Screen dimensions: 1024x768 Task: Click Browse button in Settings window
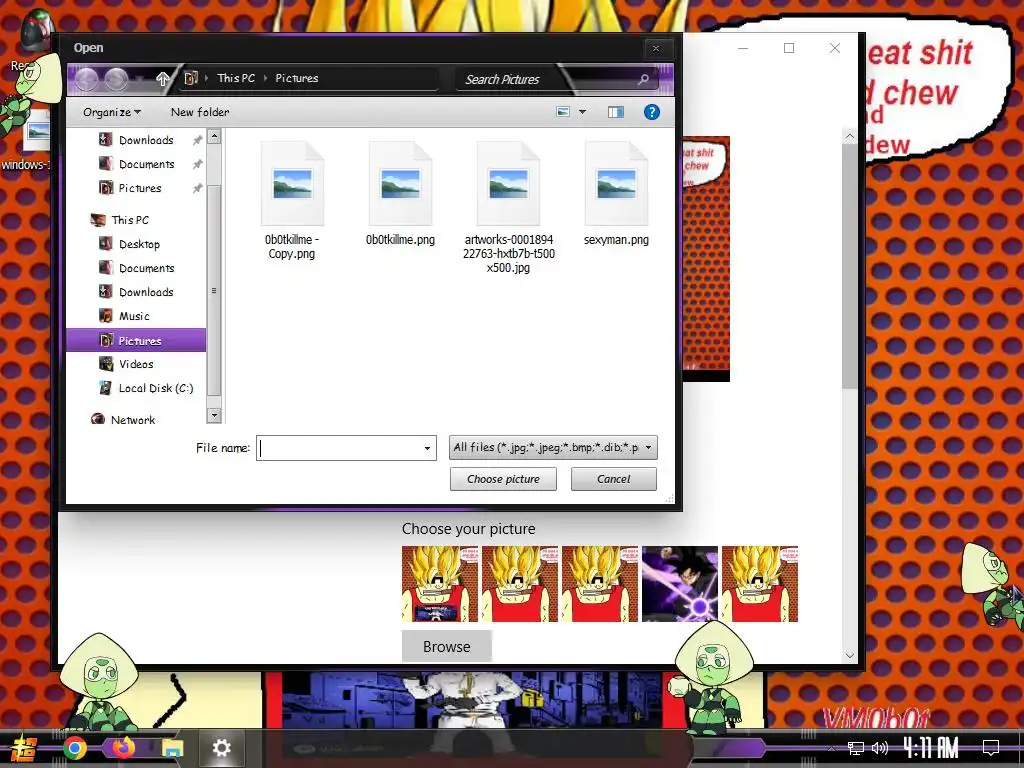447,647
